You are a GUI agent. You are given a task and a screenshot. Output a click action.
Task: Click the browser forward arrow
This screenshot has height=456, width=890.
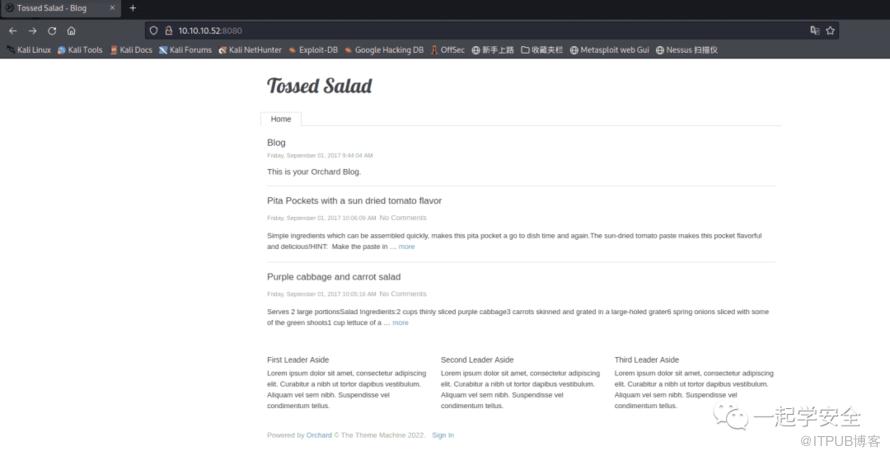[x=32, y=31]
